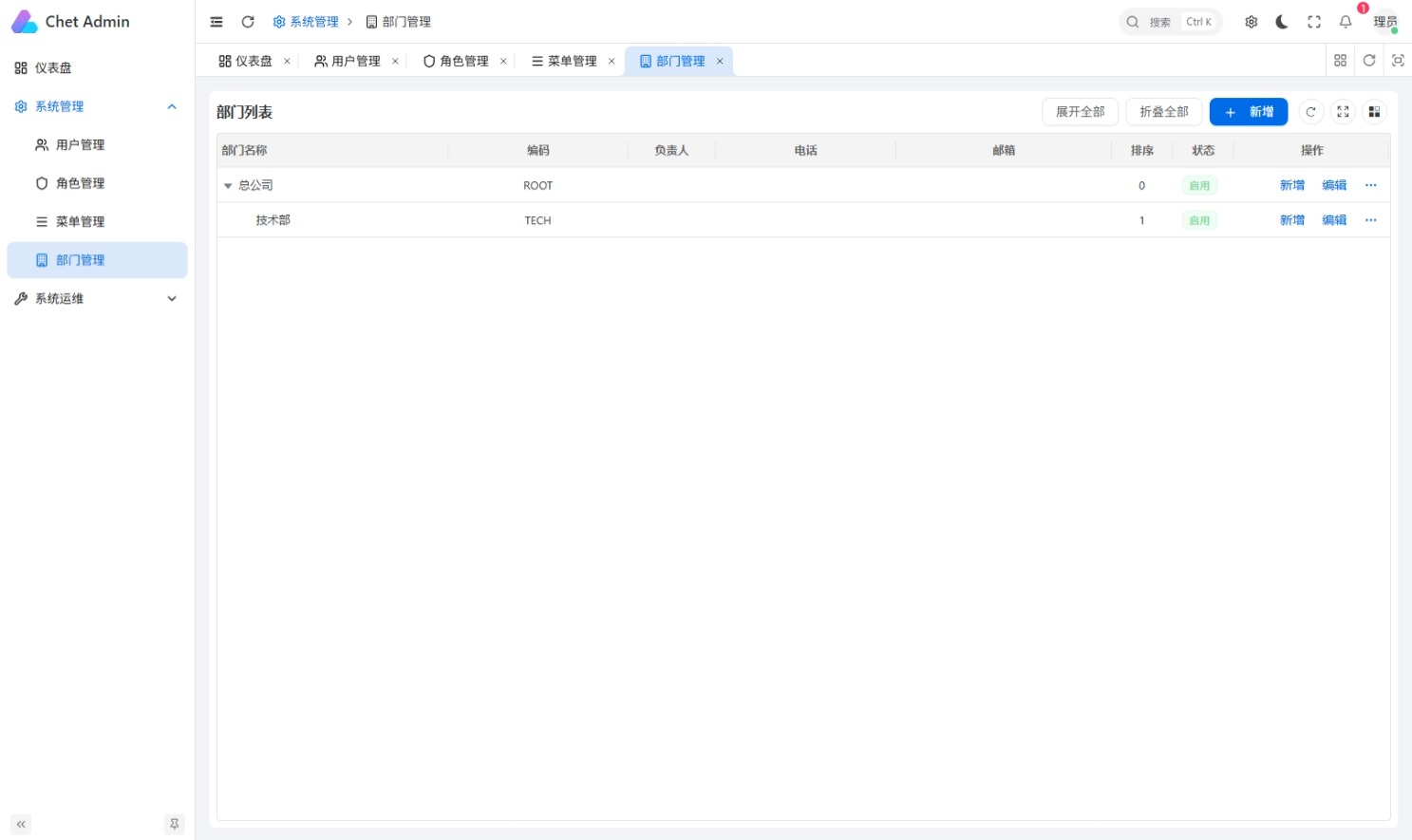Click the 编码 column header
The width and height of the screenshot is (1412, 840).
(x=538, y=151)
